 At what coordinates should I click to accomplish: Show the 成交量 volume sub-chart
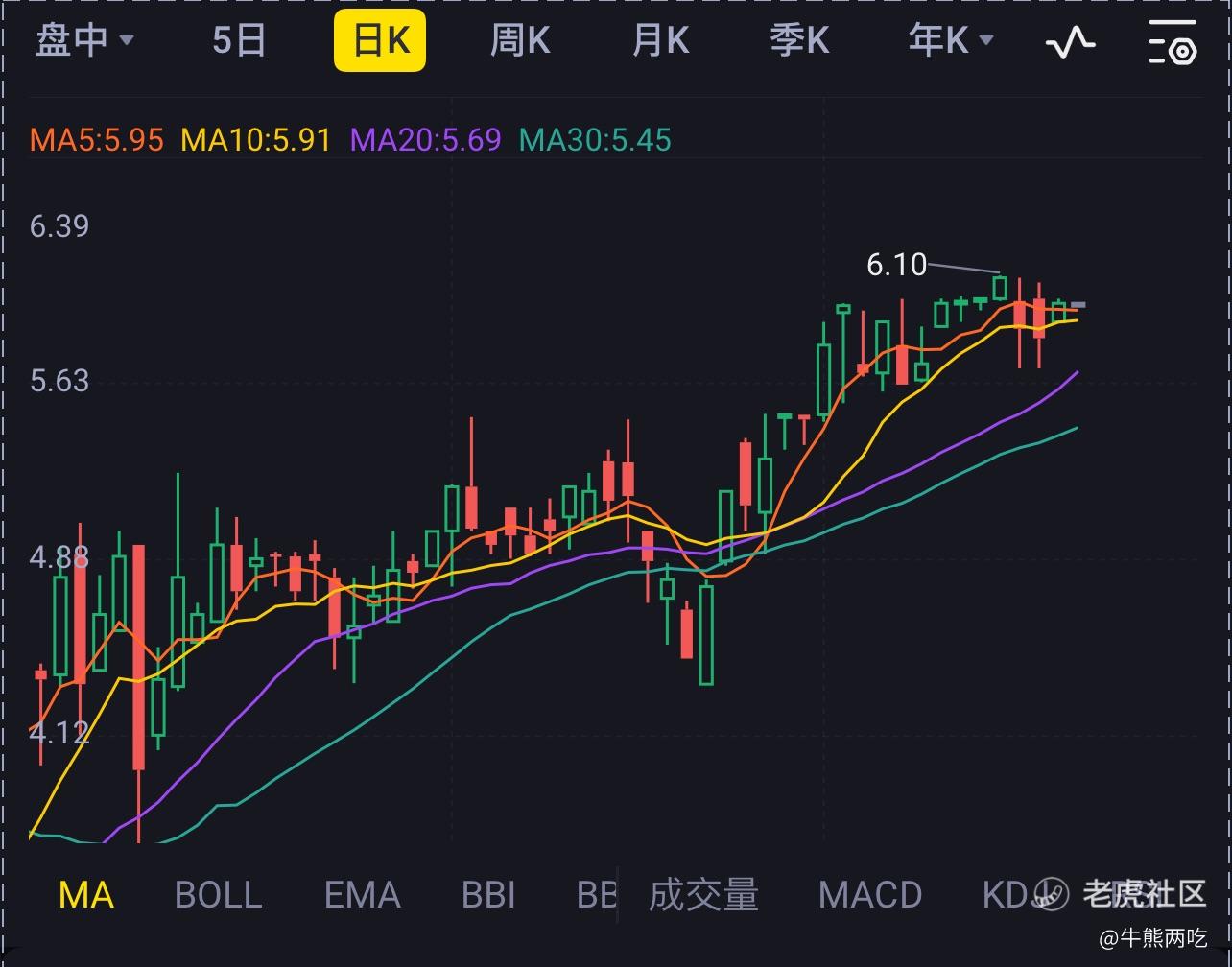[x=703, y=895]
